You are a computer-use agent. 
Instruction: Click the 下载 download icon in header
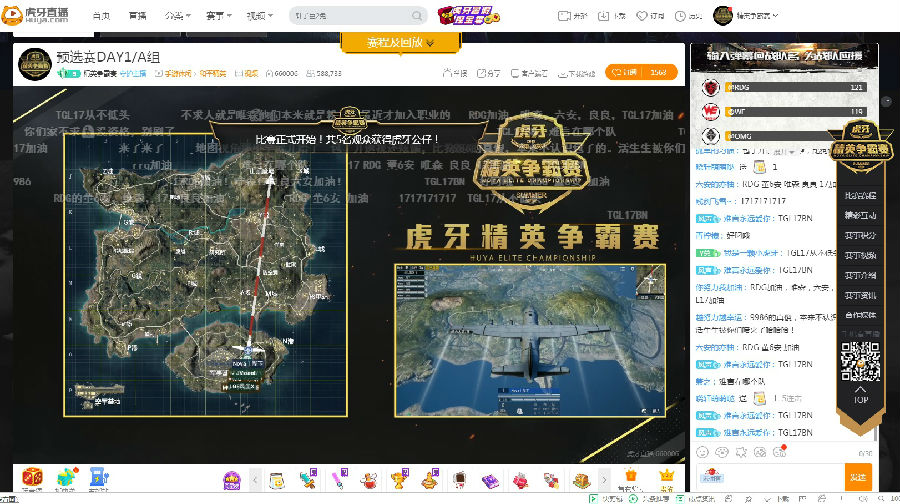coord(603,15)
